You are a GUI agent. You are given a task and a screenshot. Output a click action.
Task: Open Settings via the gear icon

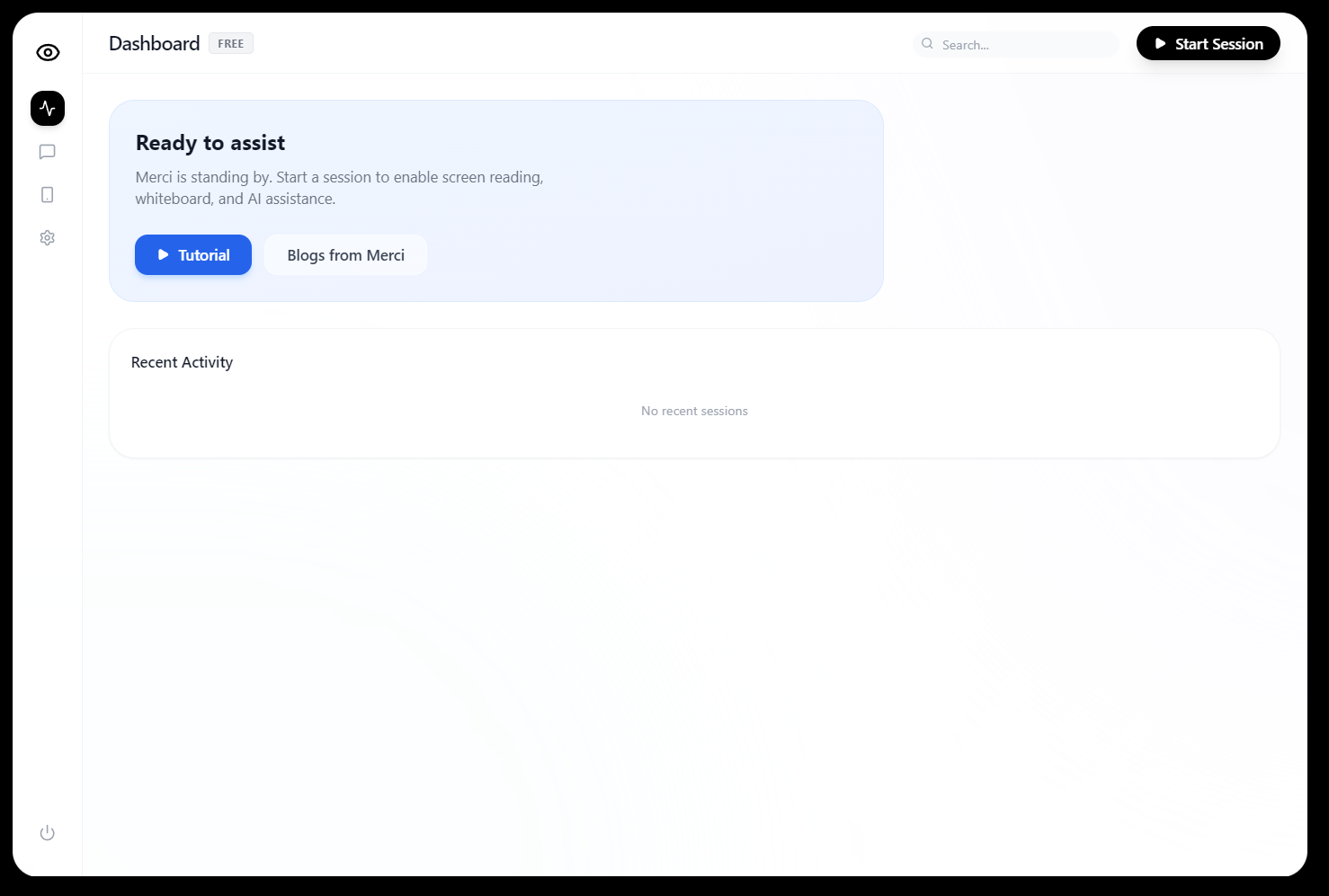[x=48, y=238]
